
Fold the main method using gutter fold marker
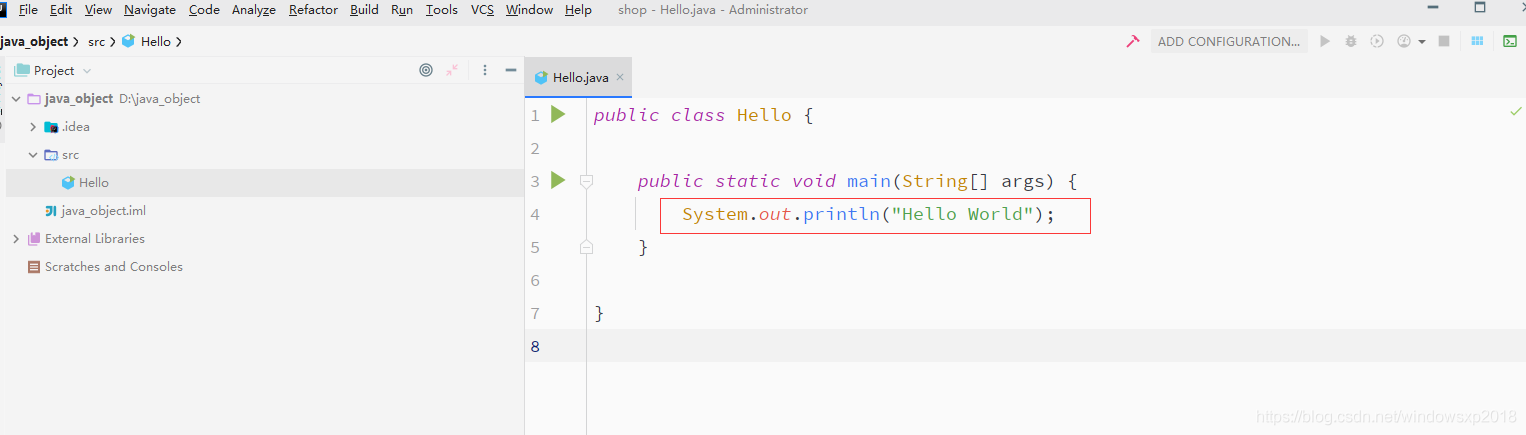coord(587,181)
